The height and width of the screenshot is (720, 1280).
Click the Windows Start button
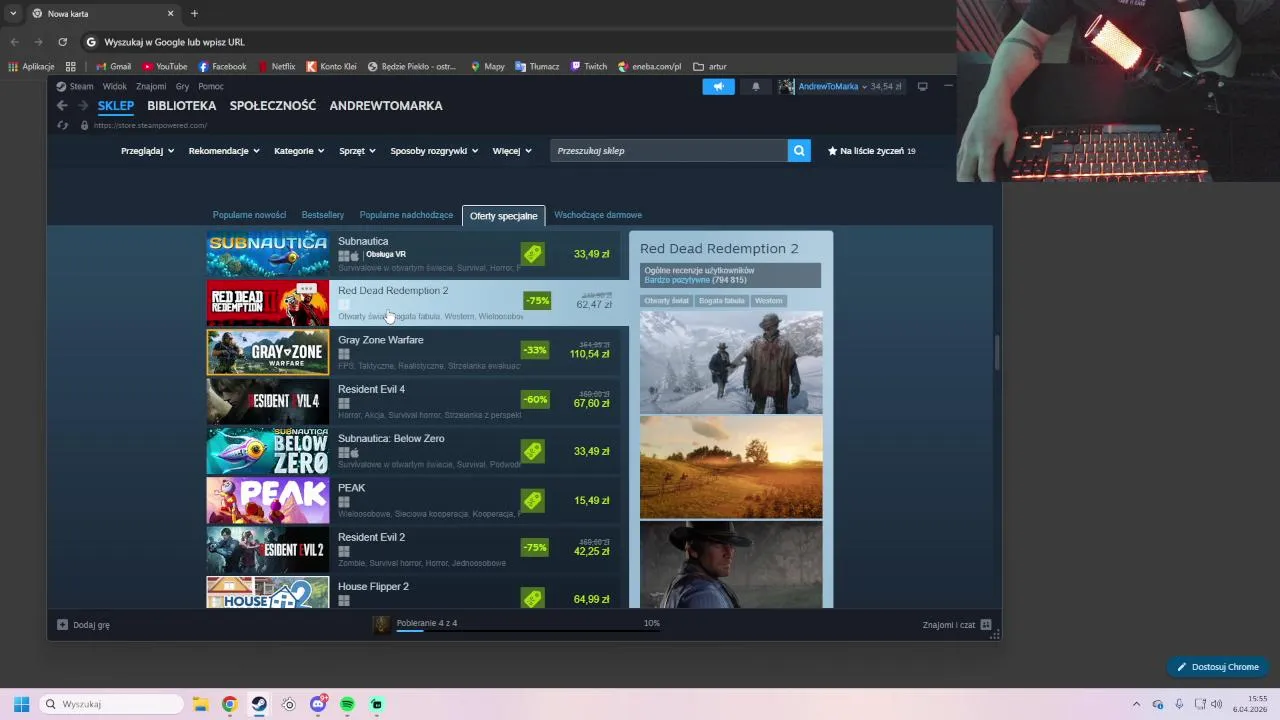pyautogui.click(x=21, y=704)
